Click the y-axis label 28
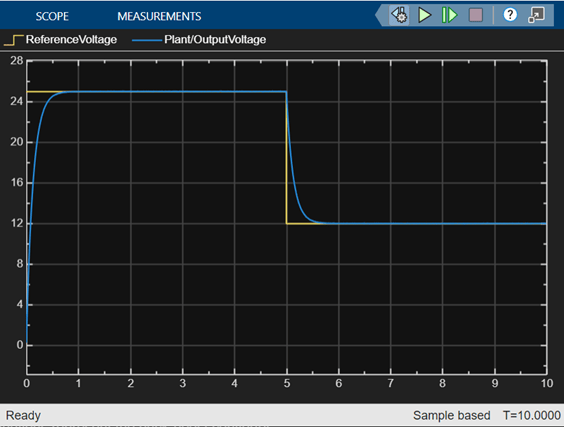Image resolution: width=564 pixels, height=427 pixels. [17, 61]
